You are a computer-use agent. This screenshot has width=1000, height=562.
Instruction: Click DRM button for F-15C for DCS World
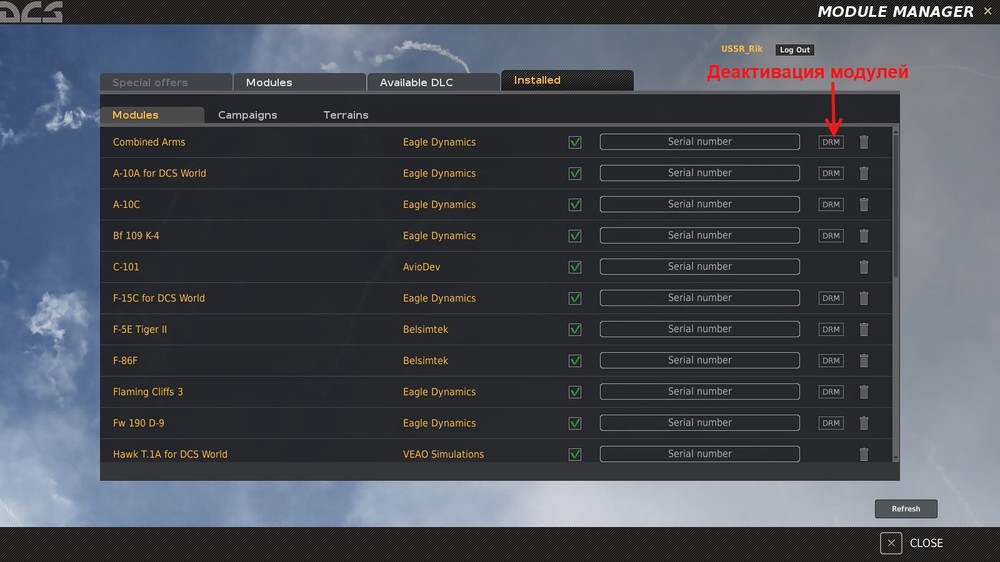(831, 298)
